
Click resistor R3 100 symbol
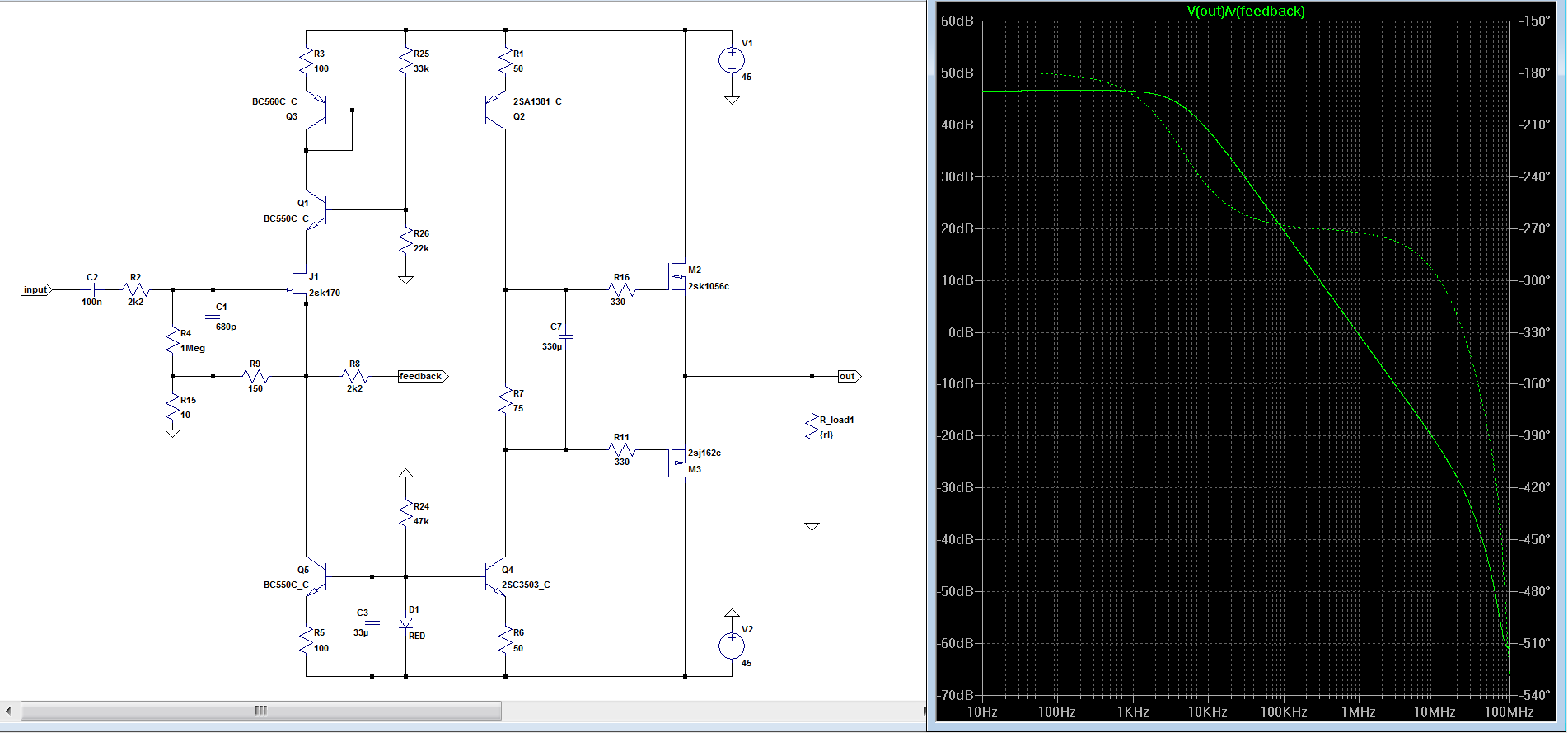point(306,61)
